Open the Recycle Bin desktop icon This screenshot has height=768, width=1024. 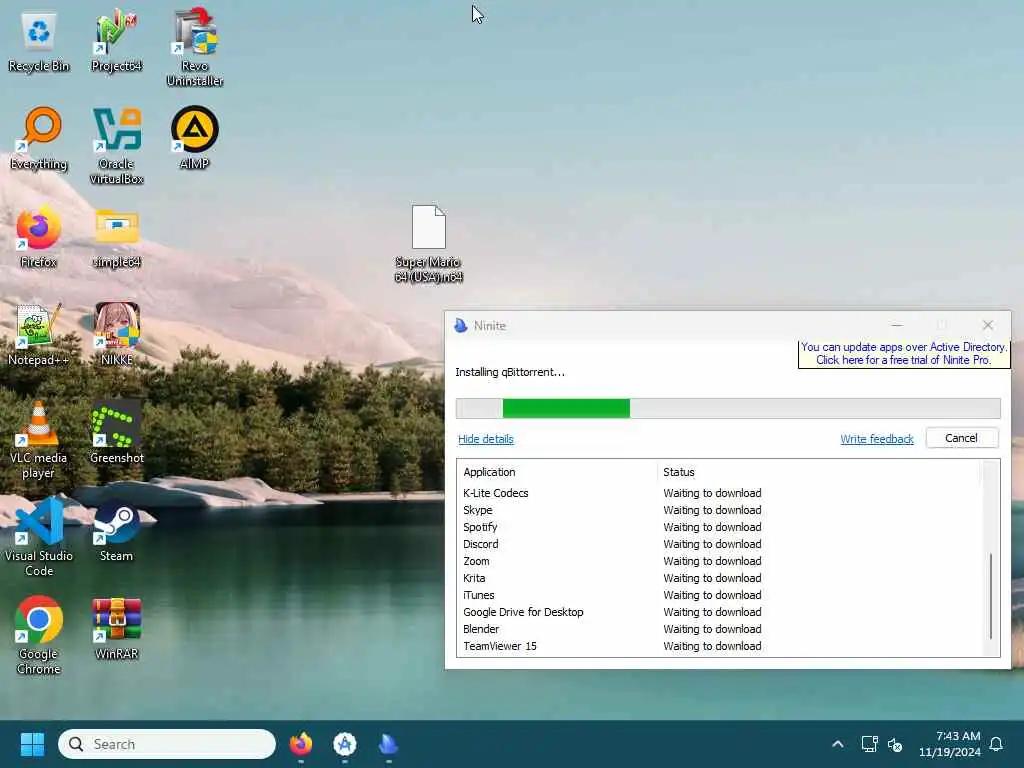click(39, 42)
